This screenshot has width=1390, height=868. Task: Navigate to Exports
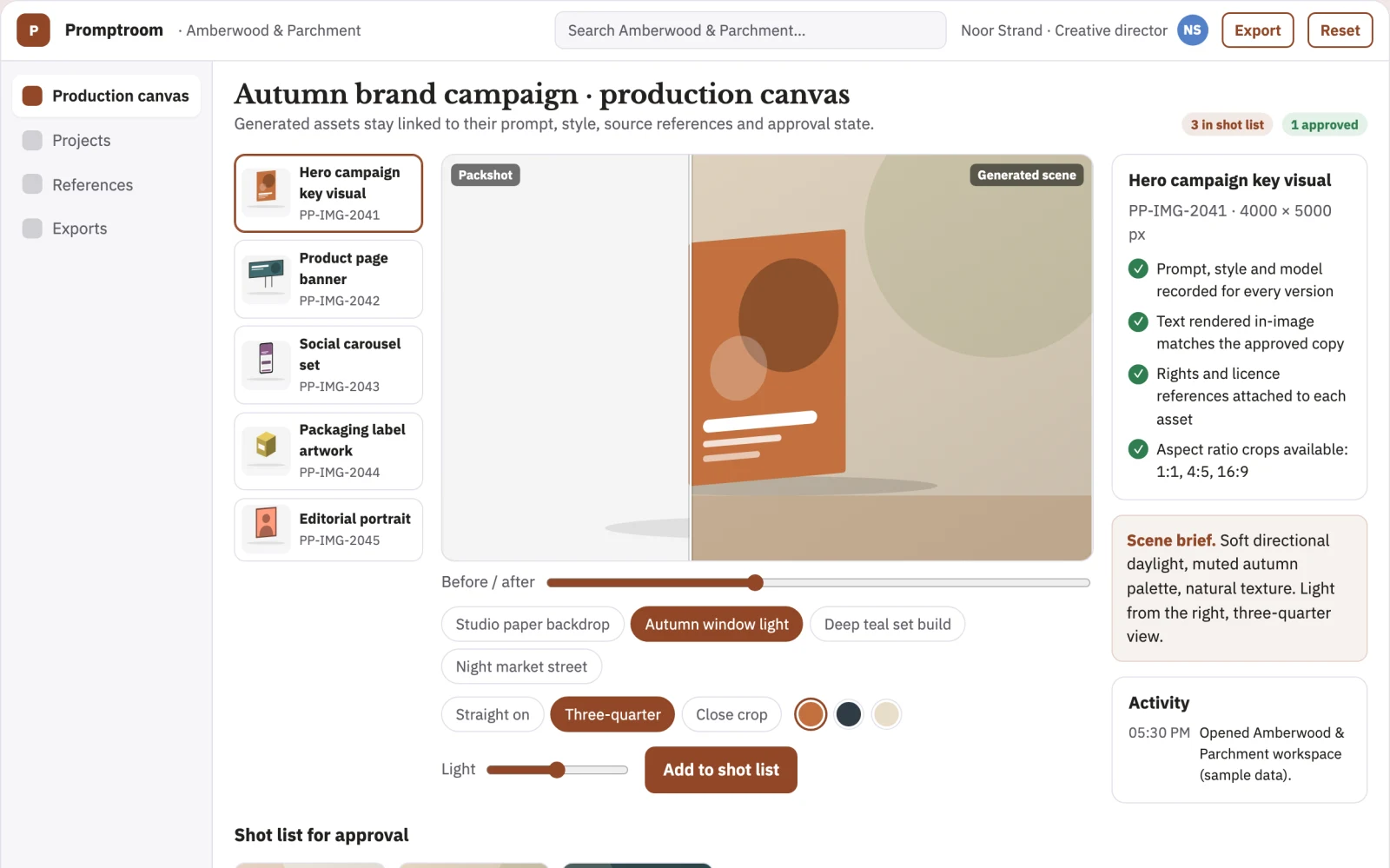[107, 229]
